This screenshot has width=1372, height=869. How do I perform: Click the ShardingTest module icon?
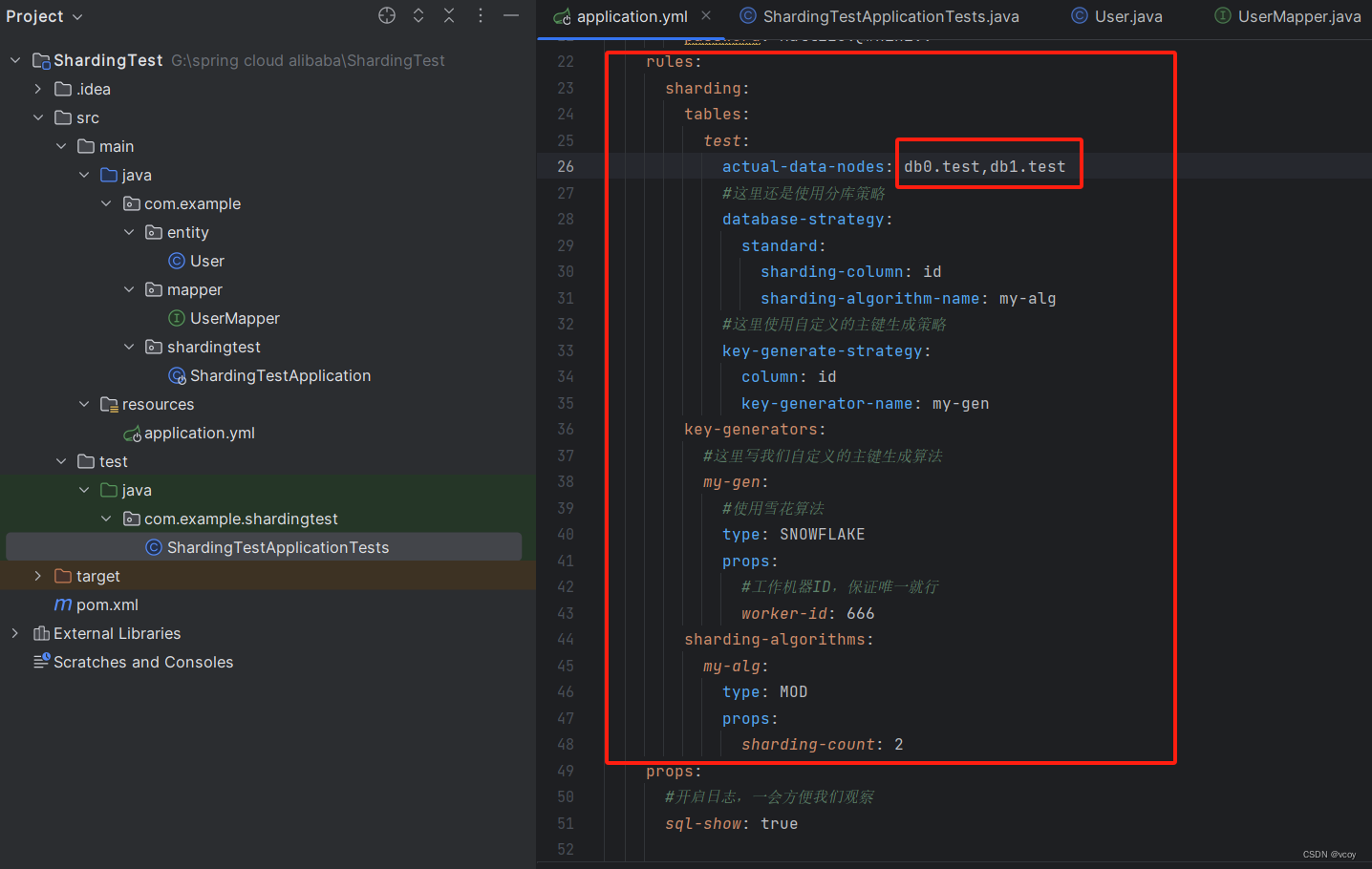41,60
